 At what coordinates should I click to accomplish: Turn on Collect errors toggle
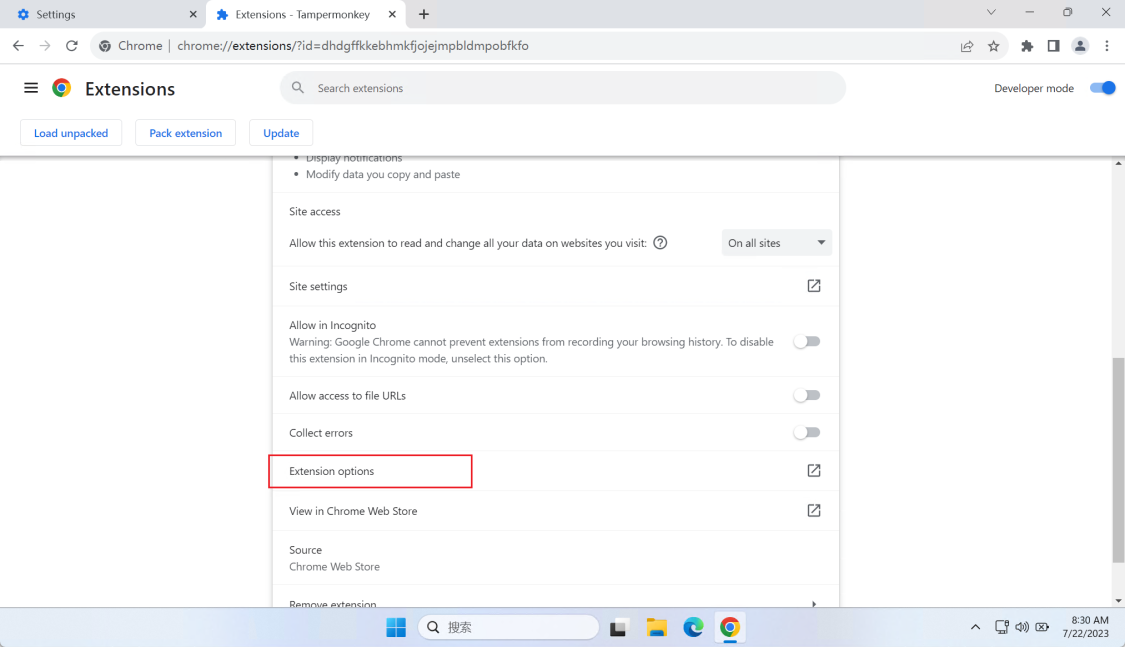click(806, 433)
